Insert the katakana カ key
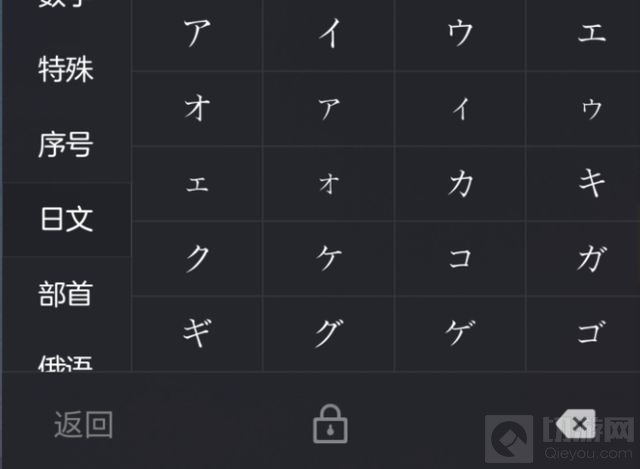The width and height of the screenshot is (640, 469). [x=460, y=183]
